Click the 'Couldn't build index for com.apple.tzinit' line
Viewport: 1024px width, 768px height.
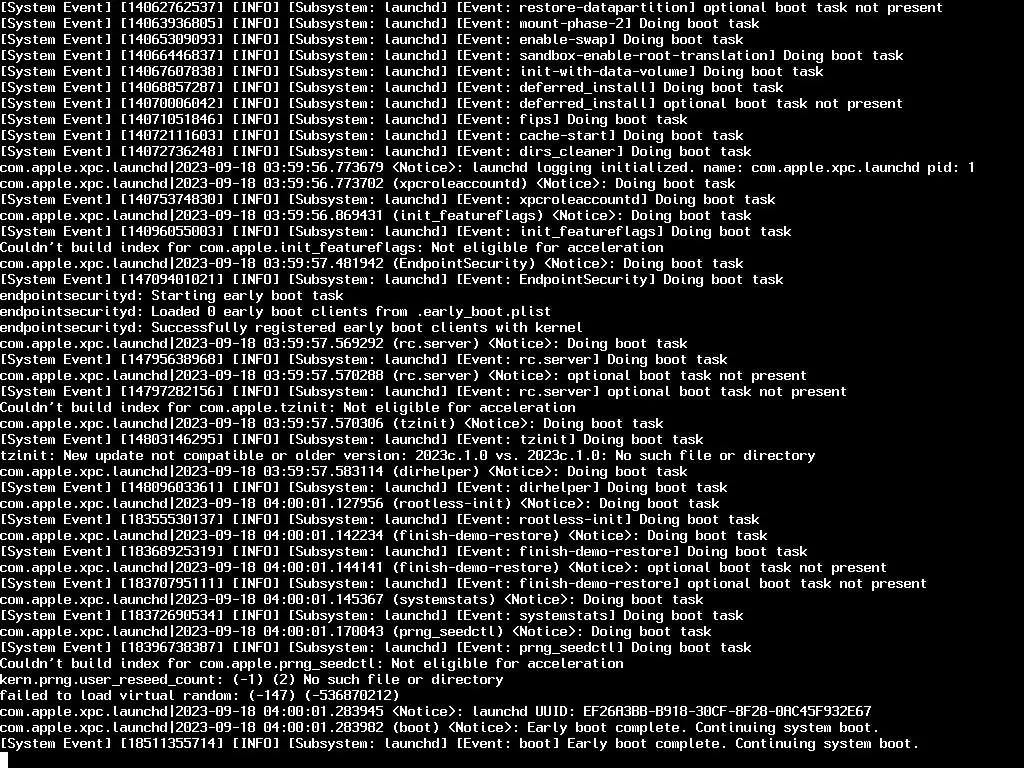(287, 408)
